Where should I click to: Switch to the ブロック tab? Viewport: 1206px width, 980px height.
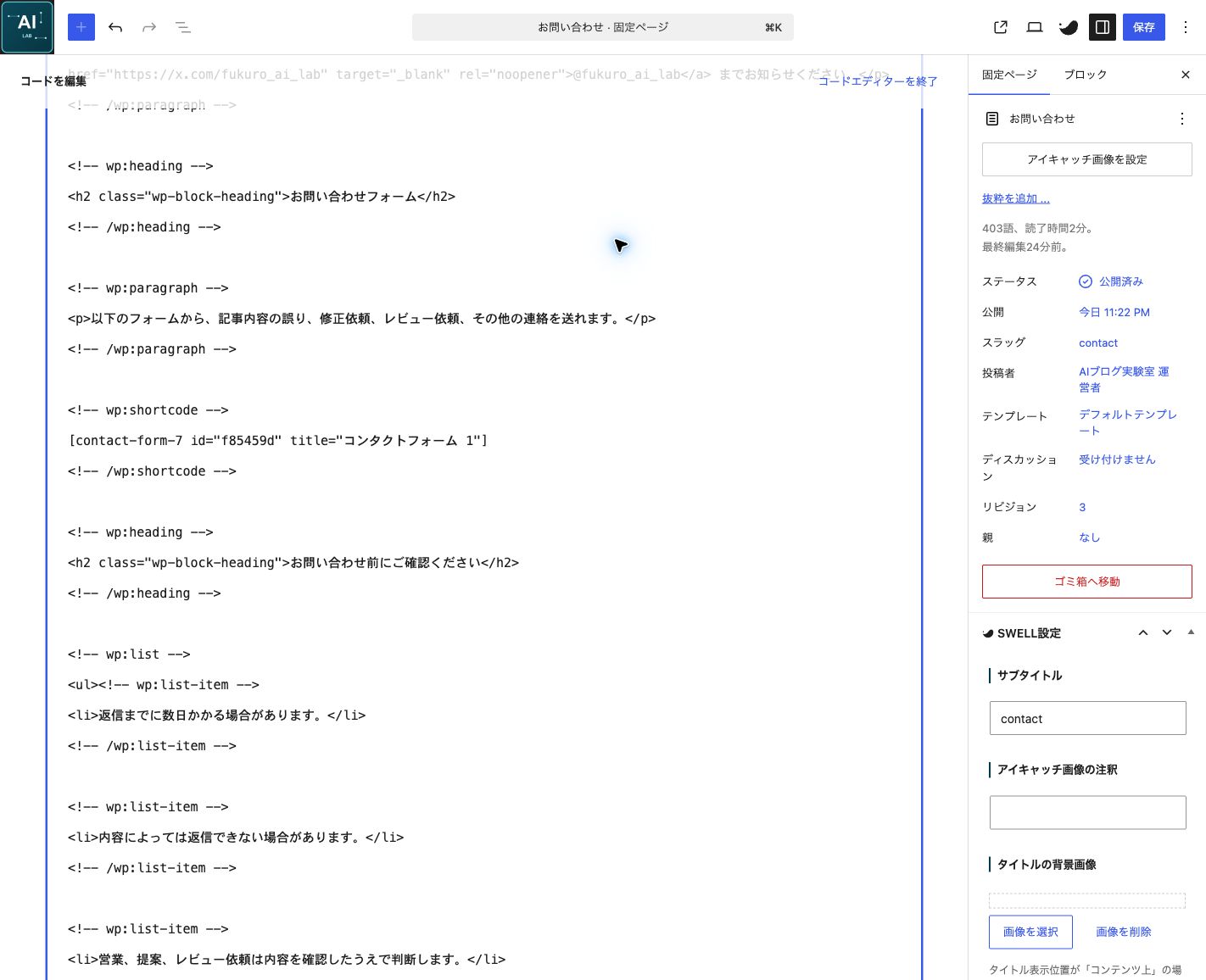point(1086,75)
